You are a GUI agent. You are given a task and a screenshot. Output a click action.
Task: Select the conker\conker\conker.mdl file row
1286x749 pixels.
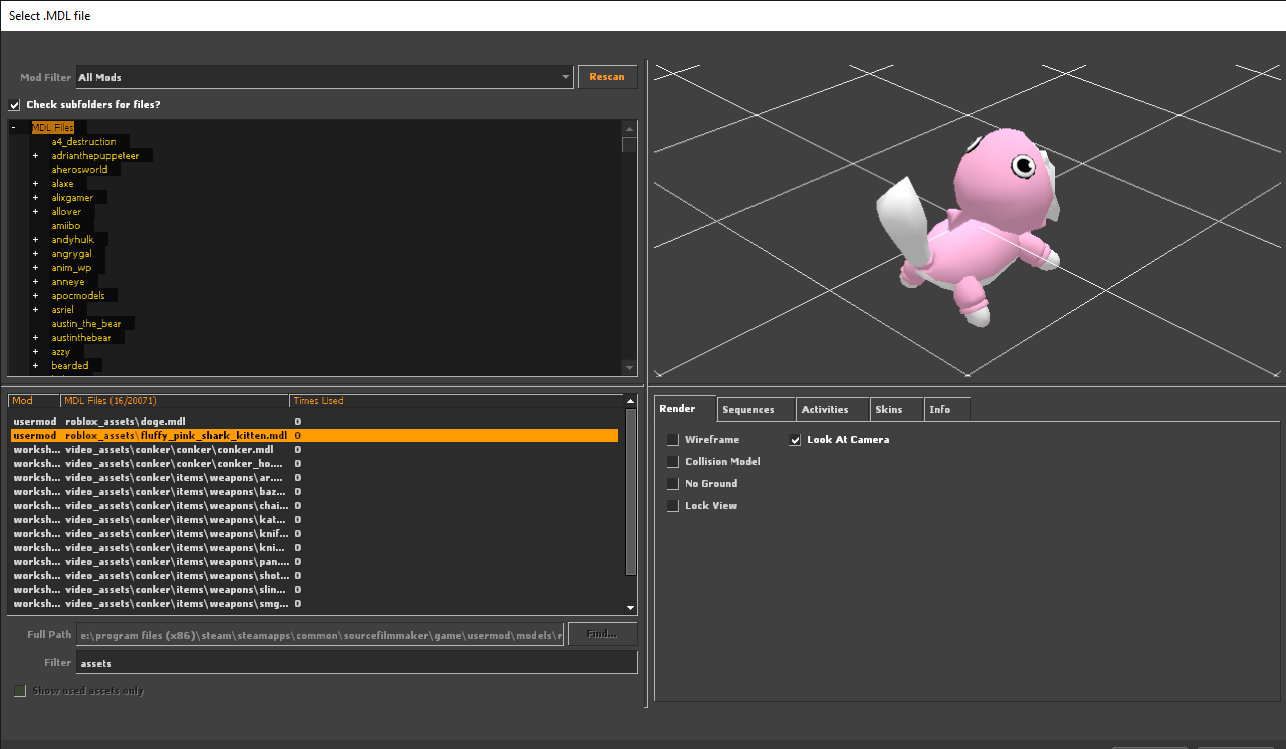[x=314, y=450]
